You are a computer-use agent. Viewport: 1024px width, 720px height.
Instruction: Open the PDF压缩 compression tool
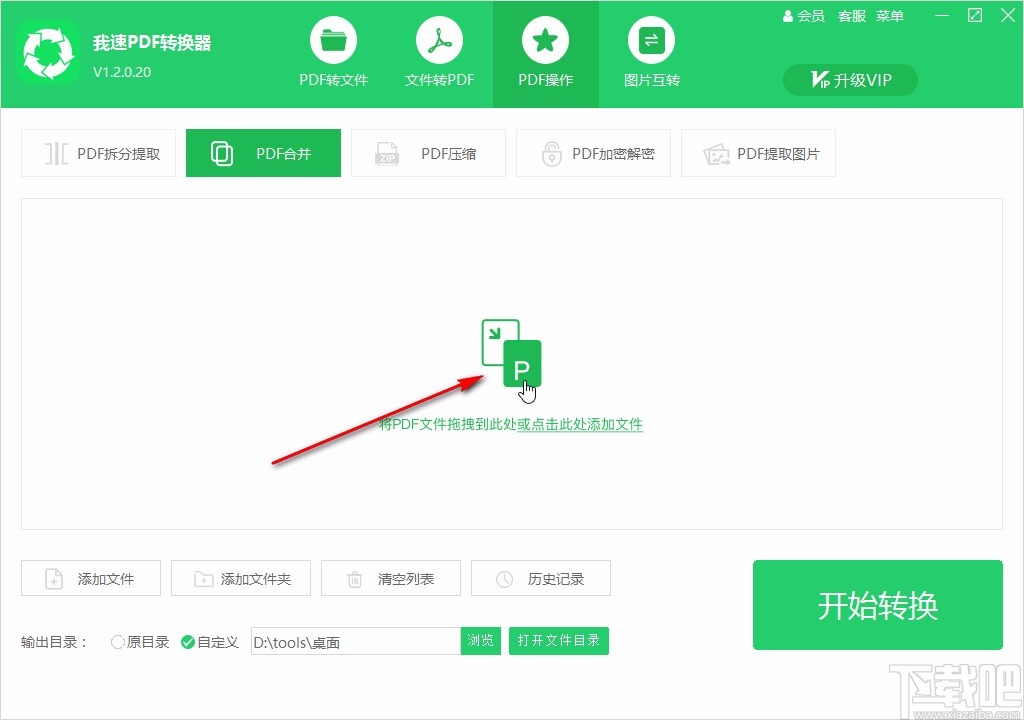[x=428, y=153]
